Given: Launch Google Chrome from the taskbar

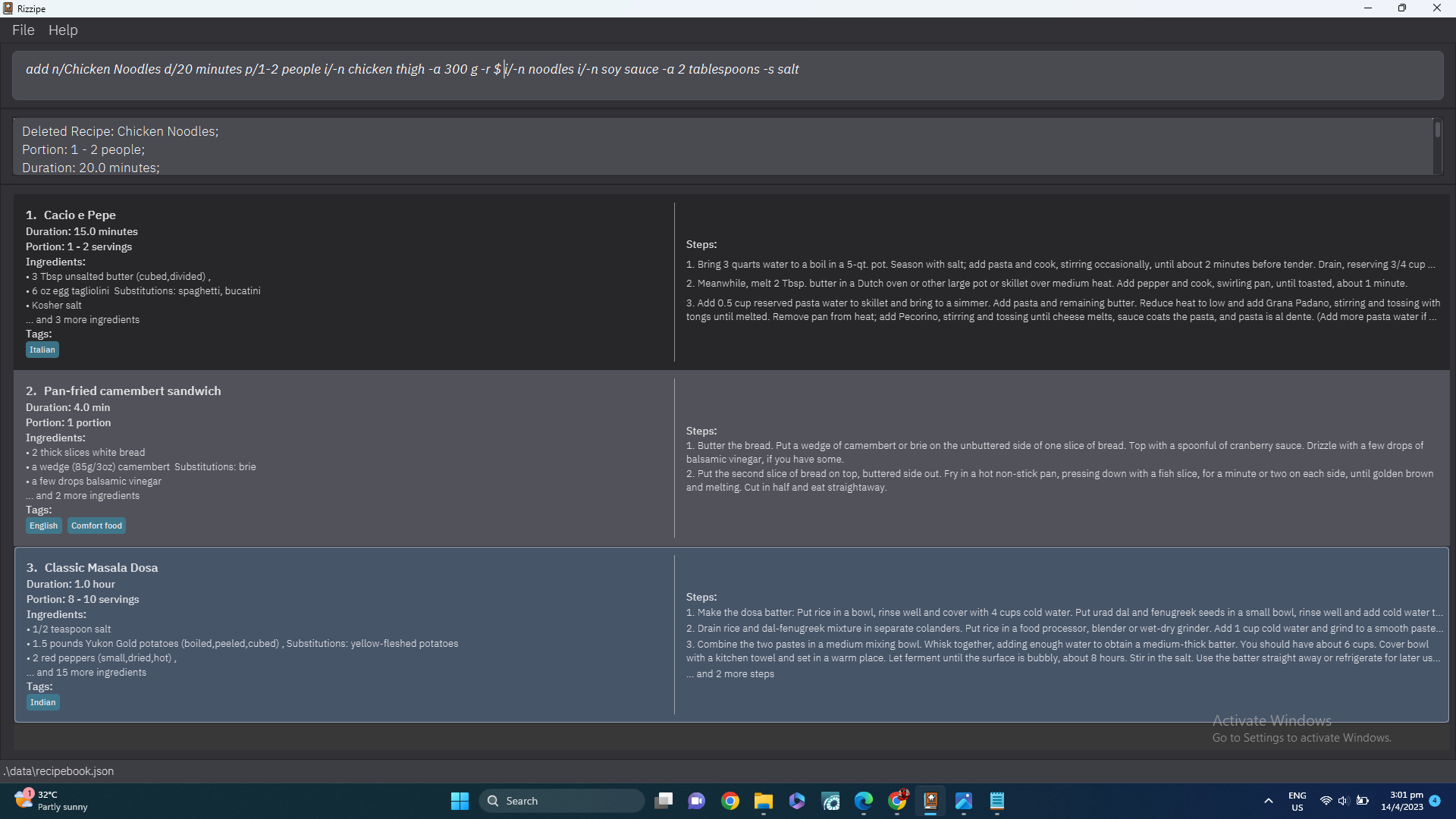Looking at the screenshot, I should (730, 801).
